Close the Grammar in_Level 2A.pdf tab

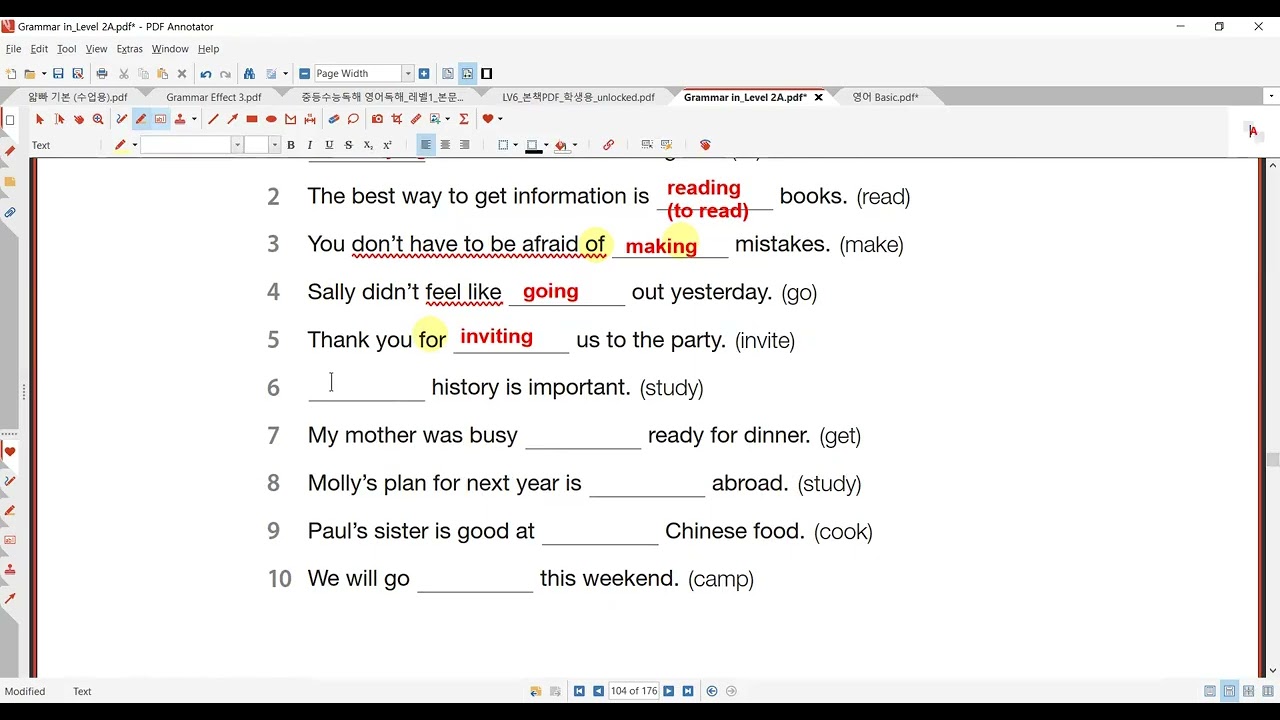(x=819, y=97)
